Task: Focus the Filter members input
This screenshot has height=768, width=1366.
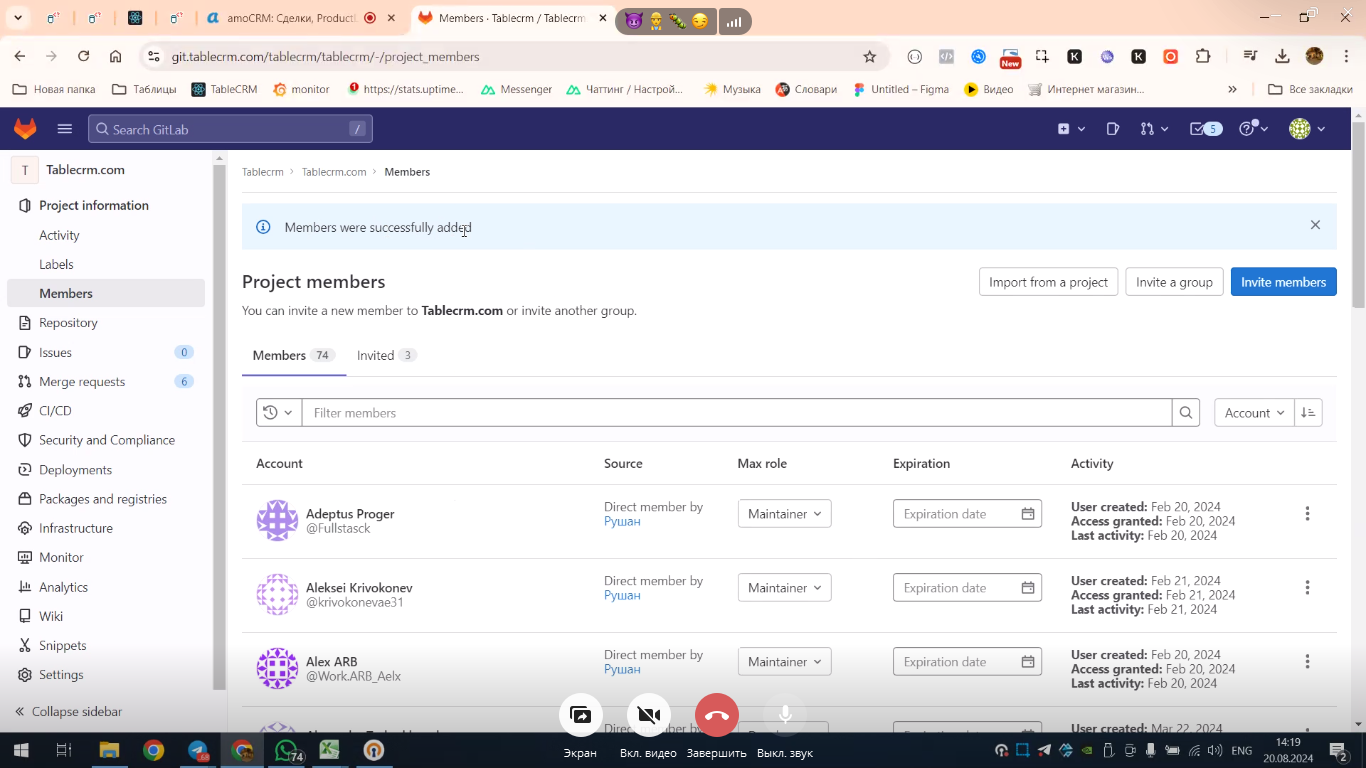Action: 737,412
